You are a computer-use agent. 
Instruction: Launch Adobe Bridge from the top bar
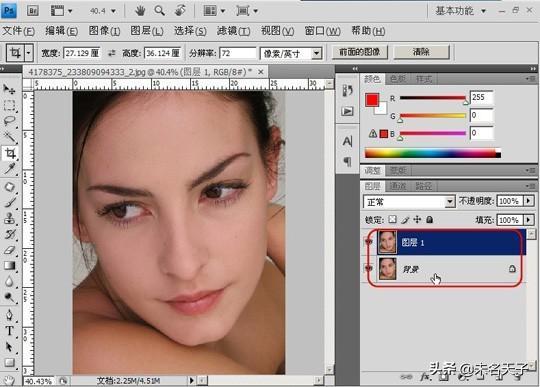33,11
